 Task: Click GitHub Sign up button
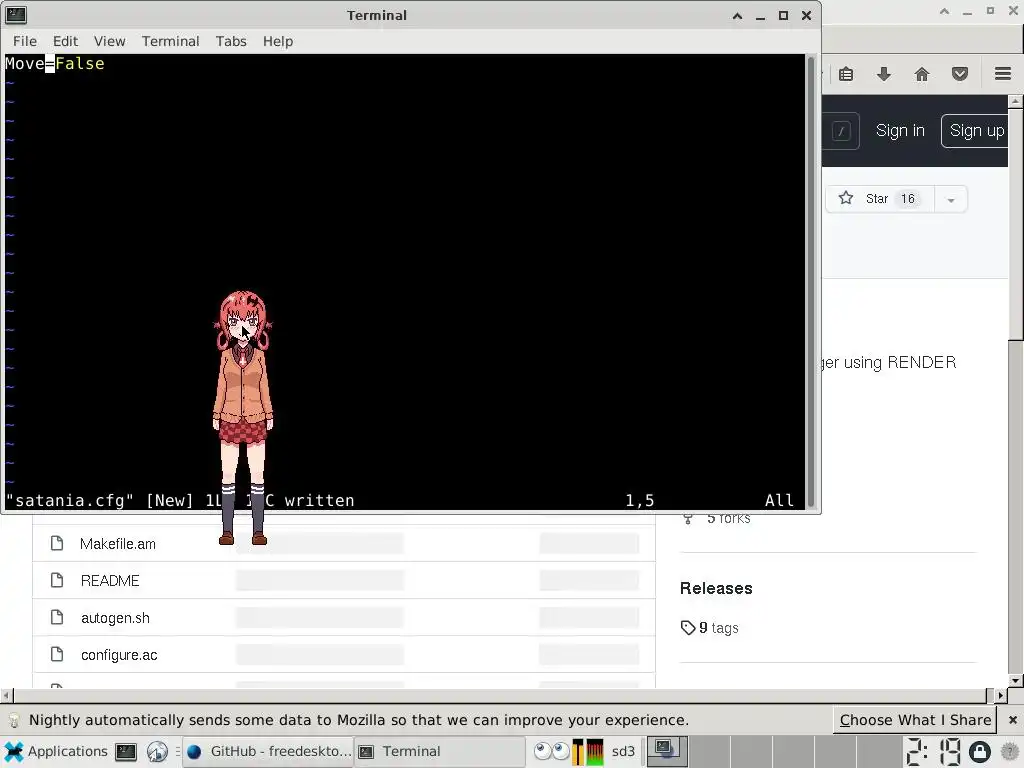click(976, 131)
